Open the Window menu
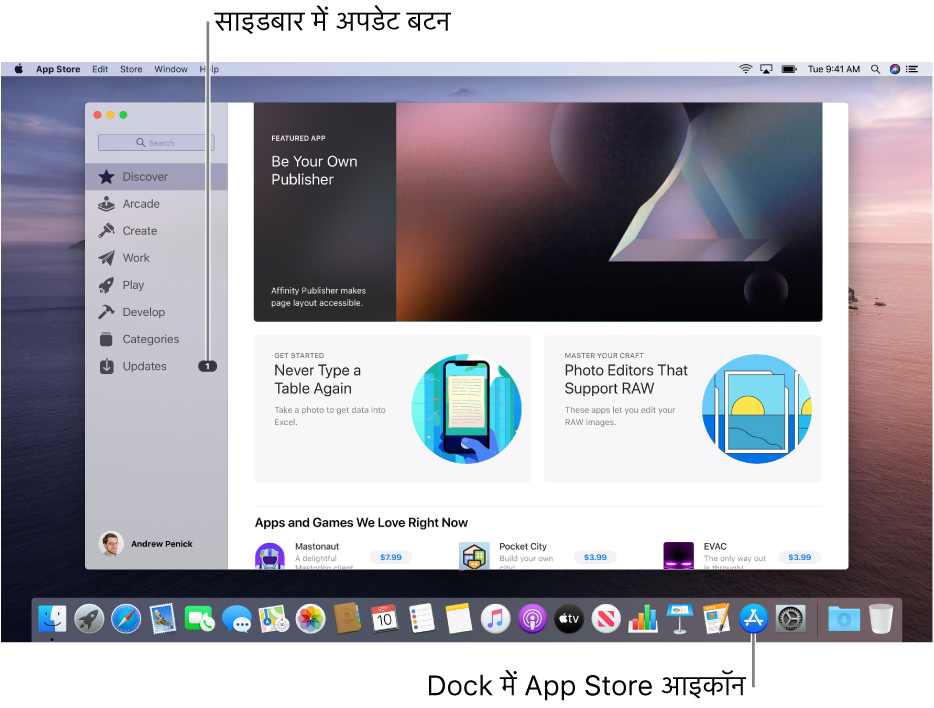Viewport: 934px width, 708px height. click(x=171, y=69)
